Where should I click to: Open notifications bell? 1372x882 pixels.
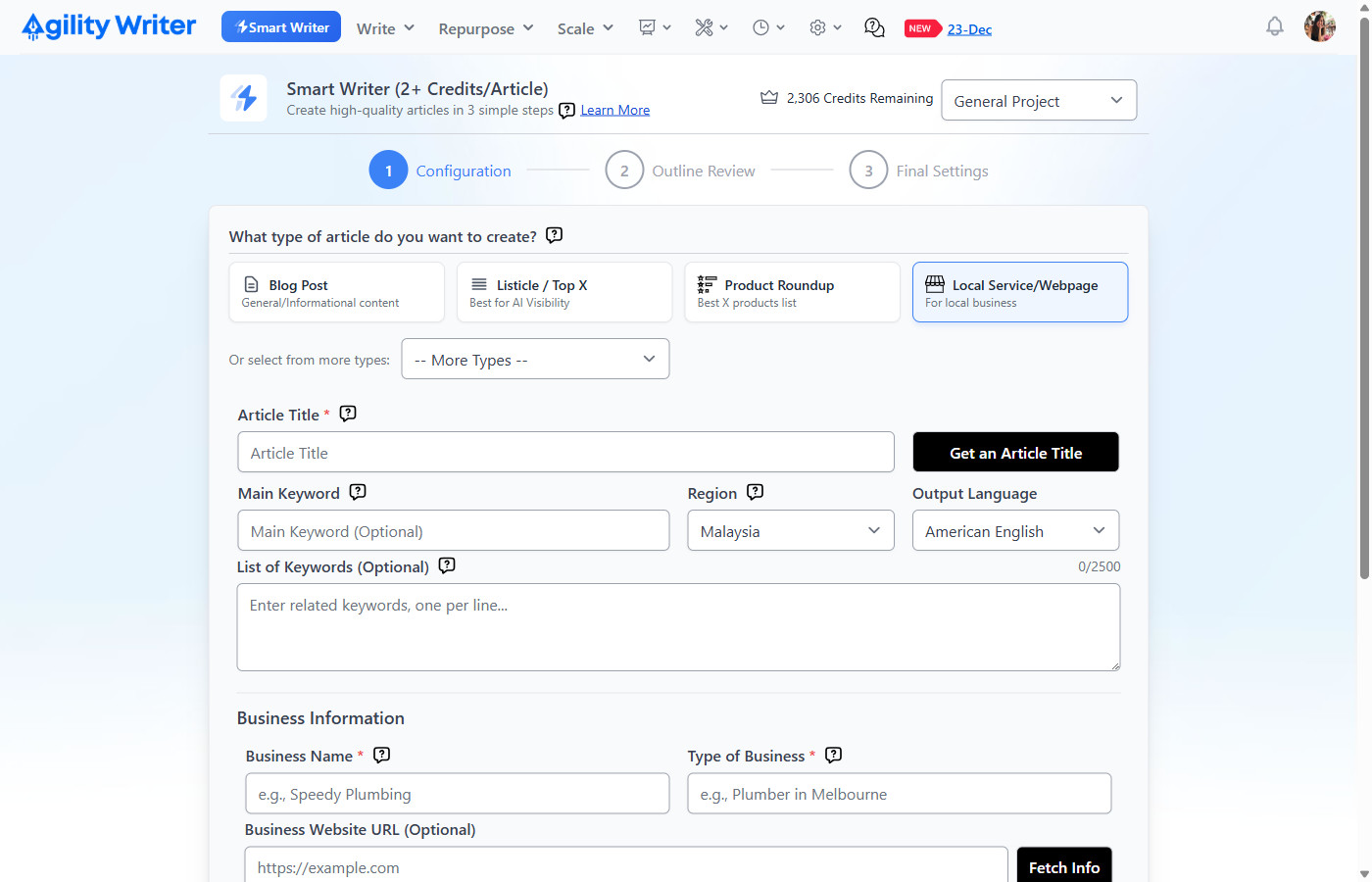1274,26
